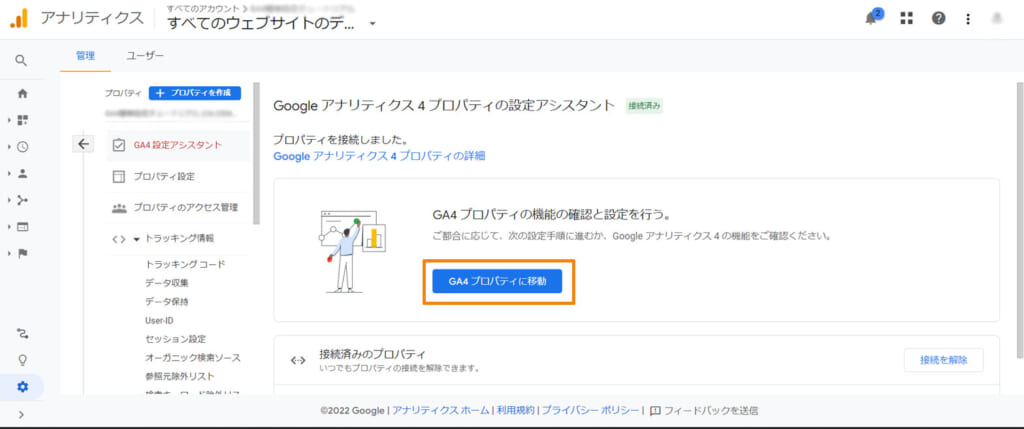Click the back arrow in property column
The height and width of the screenshot is (429, 1024).
83,144
